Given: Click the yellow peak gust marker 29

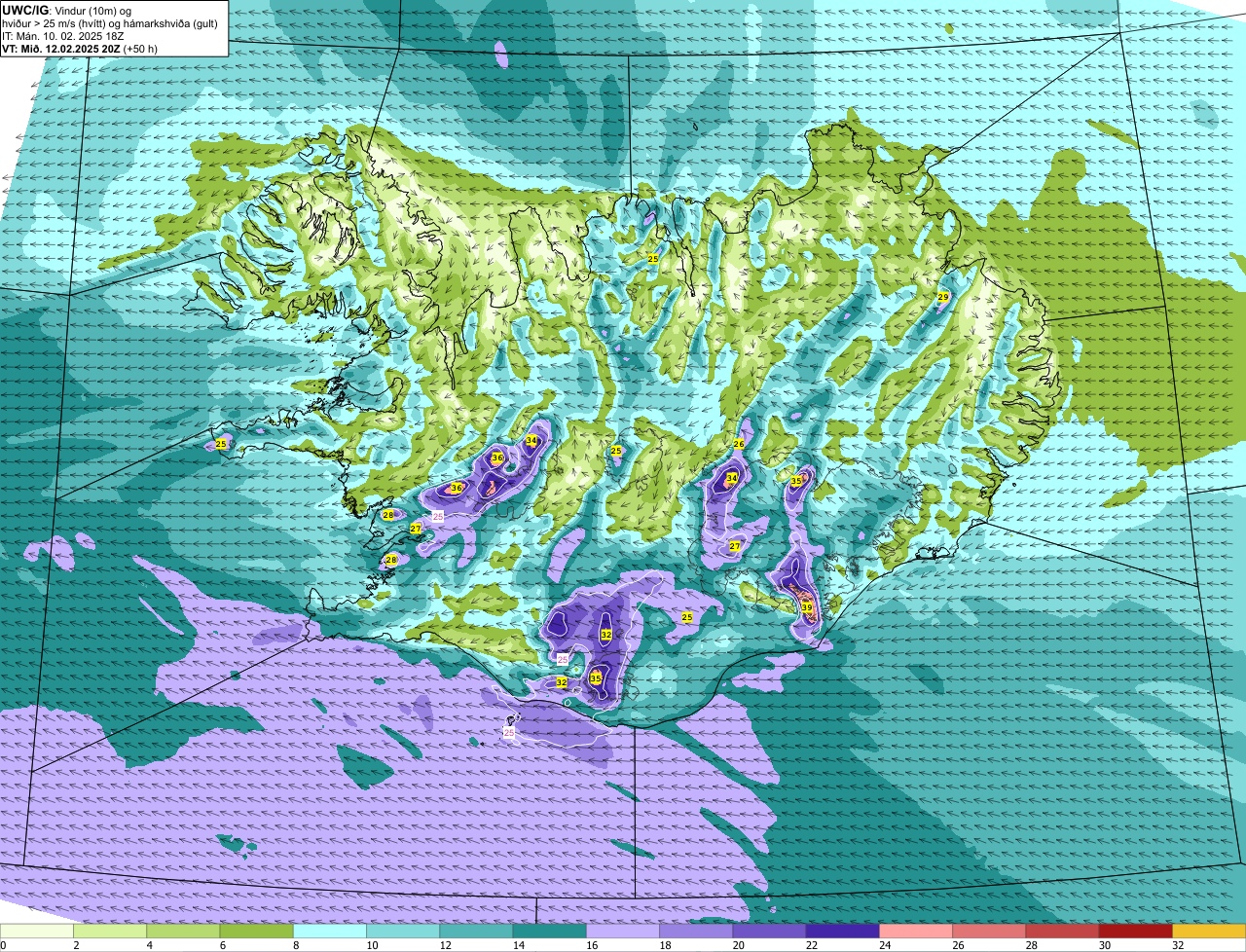Looking at the screenshot, I should [x=943, y=297].
